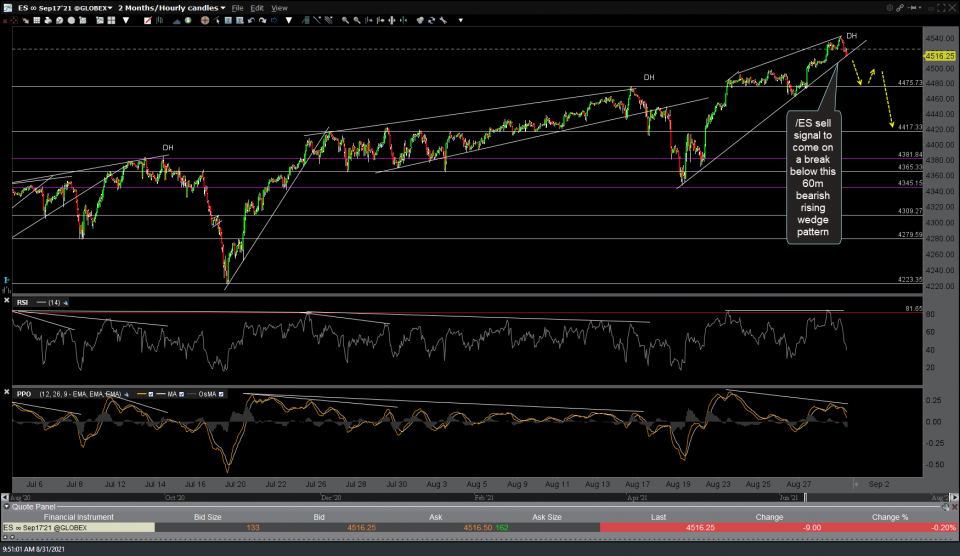
Task: Select the crosshair target tool icon
Action: 205,20
